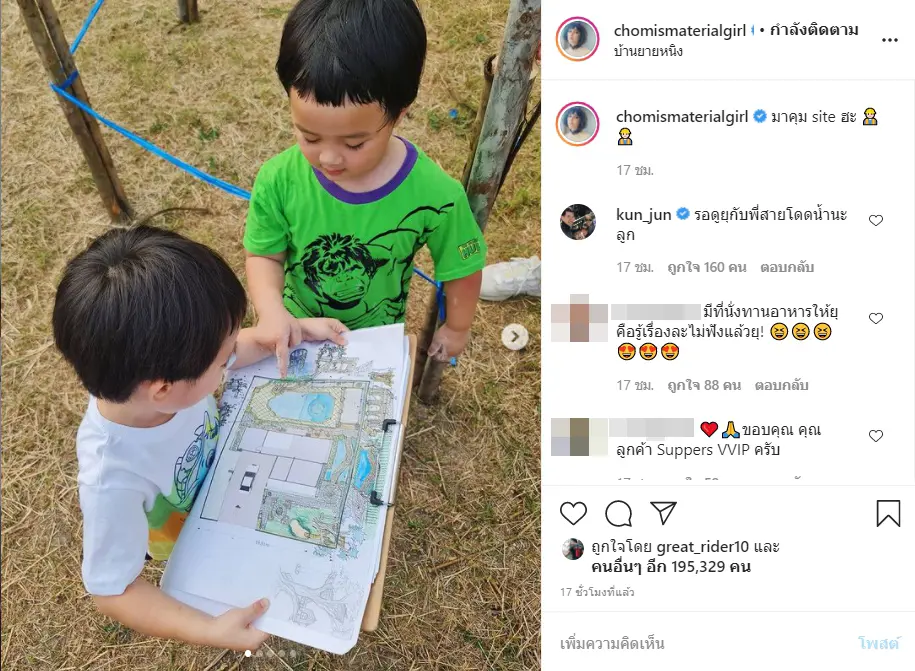Image resolution: width=915 pixels, height=671 pixels.
Task: Click the following status text in header
Action: click(x=814, y=30)
